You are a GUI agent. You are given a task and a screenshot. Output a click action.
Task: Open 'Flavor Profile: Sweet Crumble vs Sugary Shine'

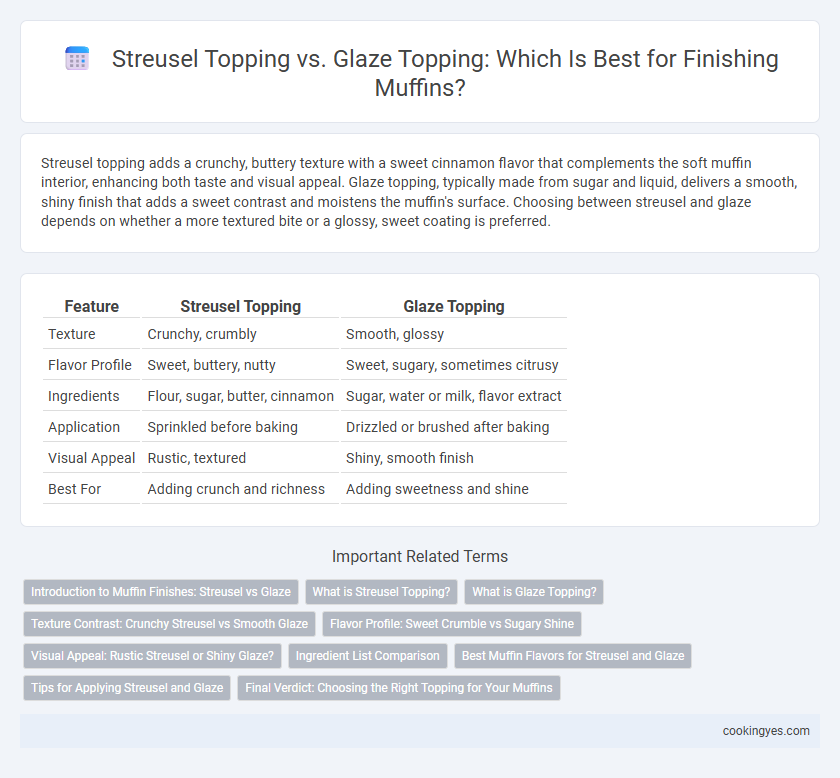click(452, 624)
